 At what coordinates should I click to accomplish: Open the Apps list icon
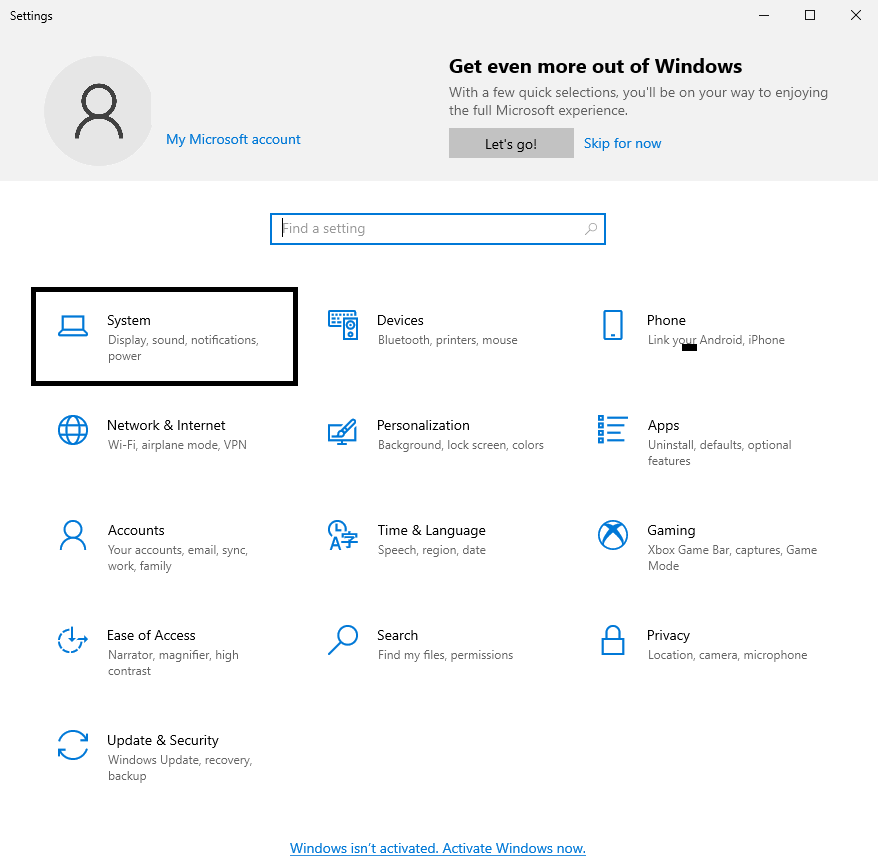613,429
